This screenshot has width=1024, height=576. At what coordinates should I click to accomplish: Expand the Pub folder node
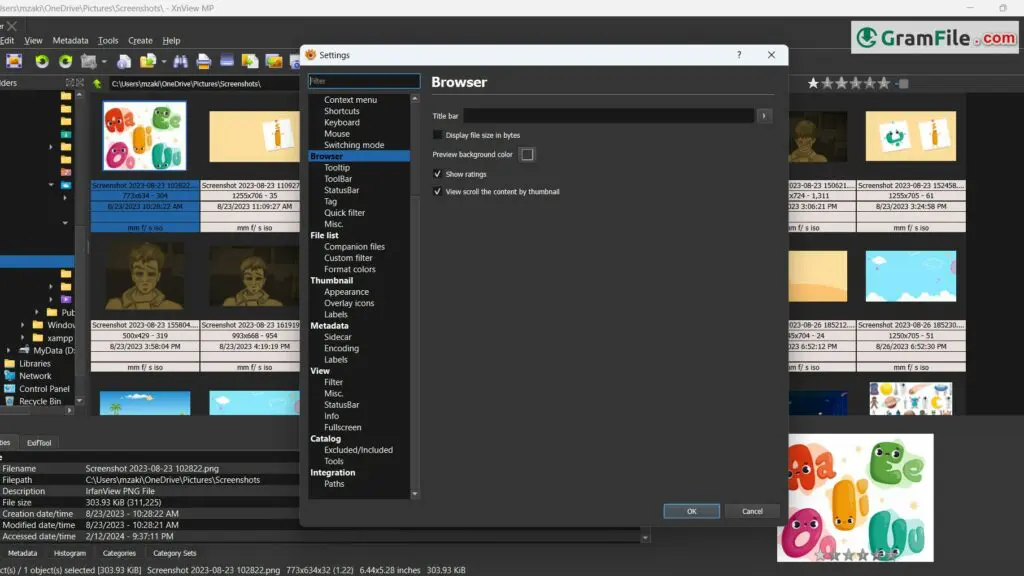click(x=37, y=312)
